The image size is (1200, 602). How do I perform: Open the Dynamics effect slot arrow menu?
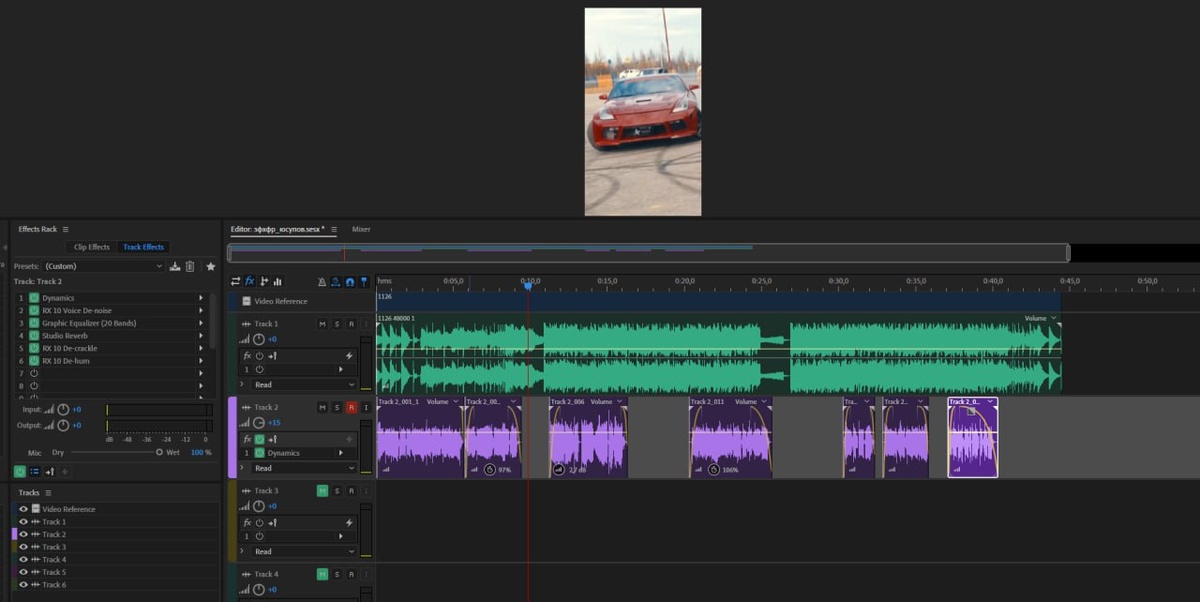point(200,298)
